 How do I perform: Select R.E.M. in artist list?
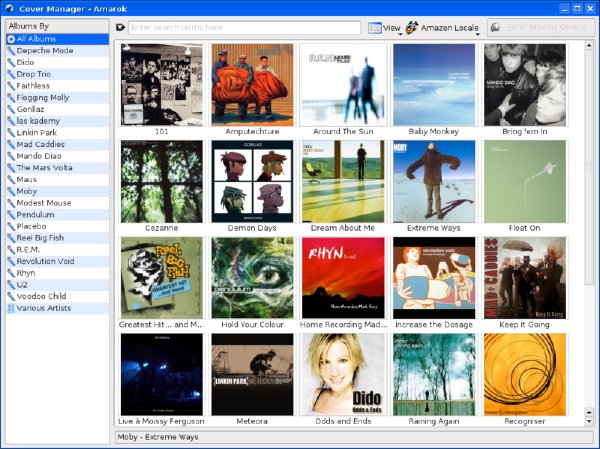[x=57, y=250]
